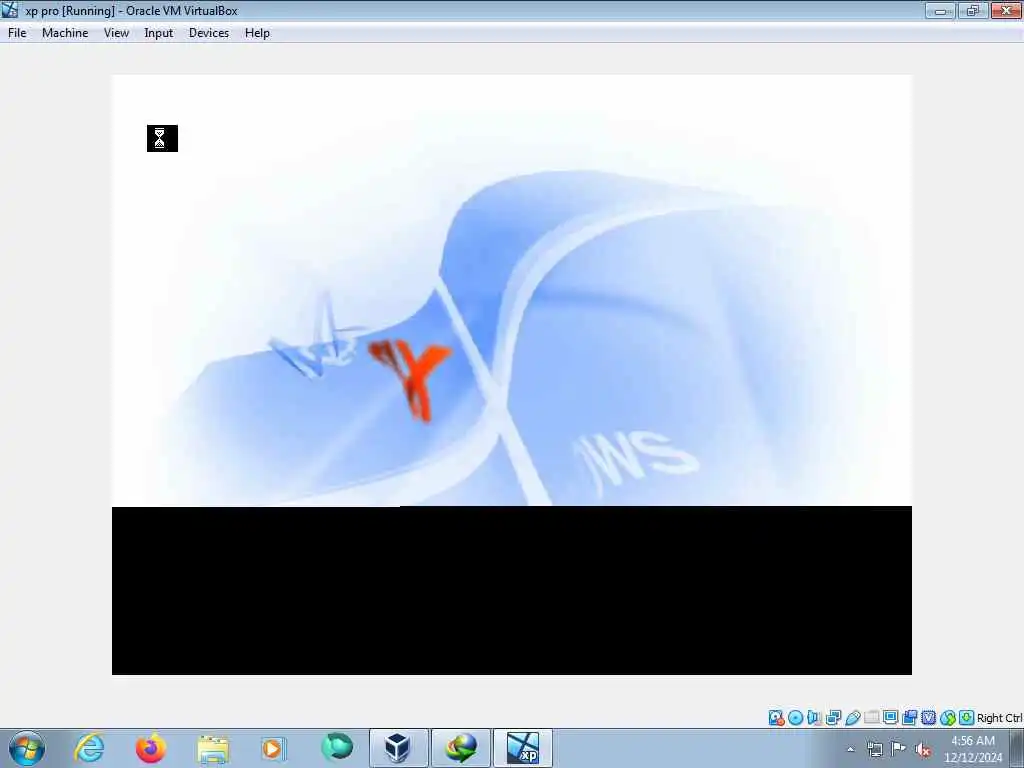Viewport: 1024px width, 768px height.
Task: Minimize the VirtualBox window
Action: tap(940, 10)
